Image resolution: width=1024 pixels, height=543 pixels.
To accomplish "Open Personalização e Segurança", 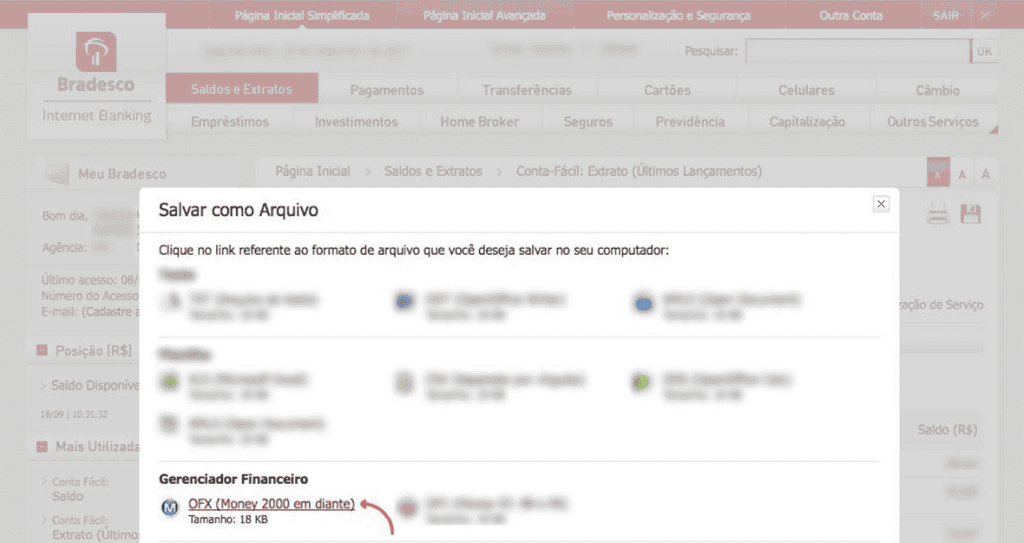I will click(678, 15).
